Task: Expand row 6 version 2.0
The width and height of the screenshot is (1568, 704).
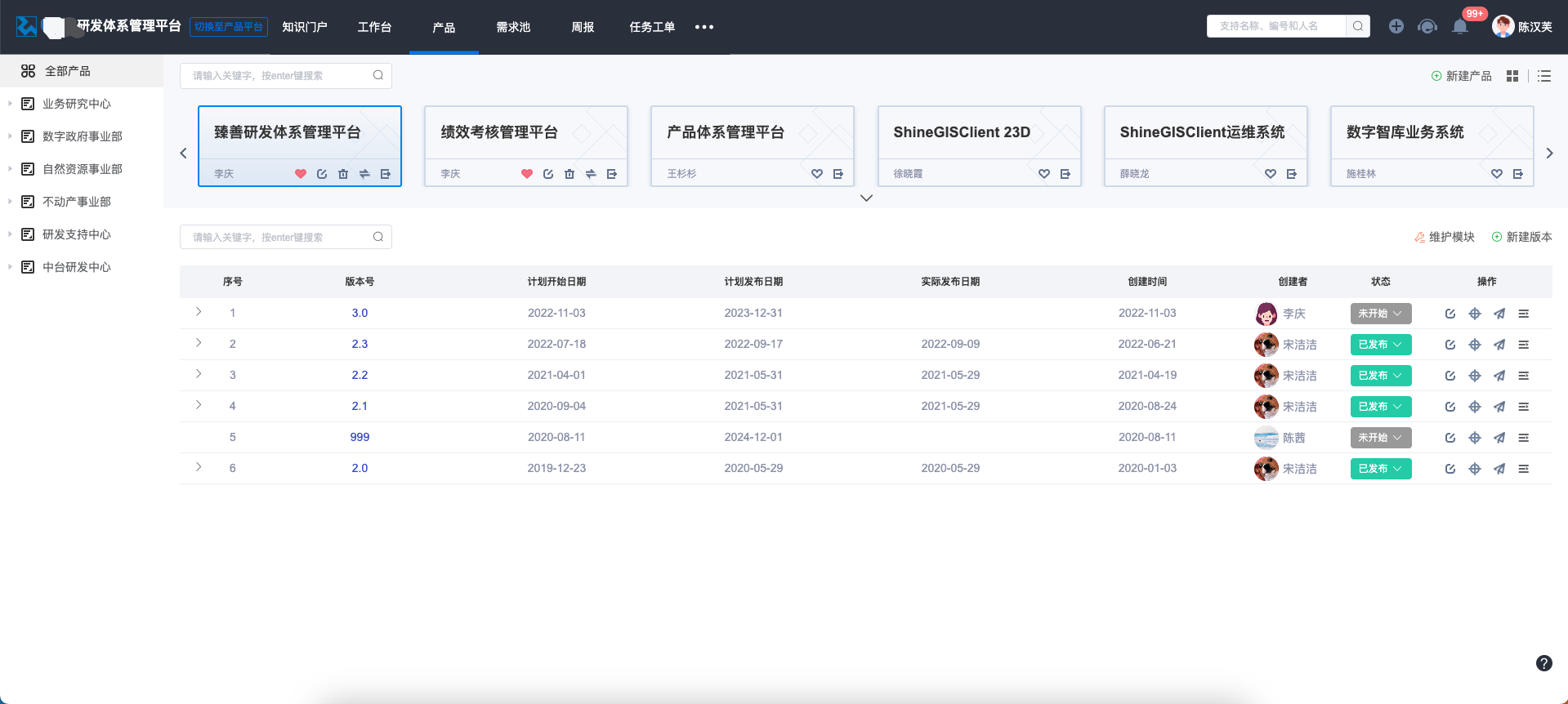Action: click(x=199, y=467)
